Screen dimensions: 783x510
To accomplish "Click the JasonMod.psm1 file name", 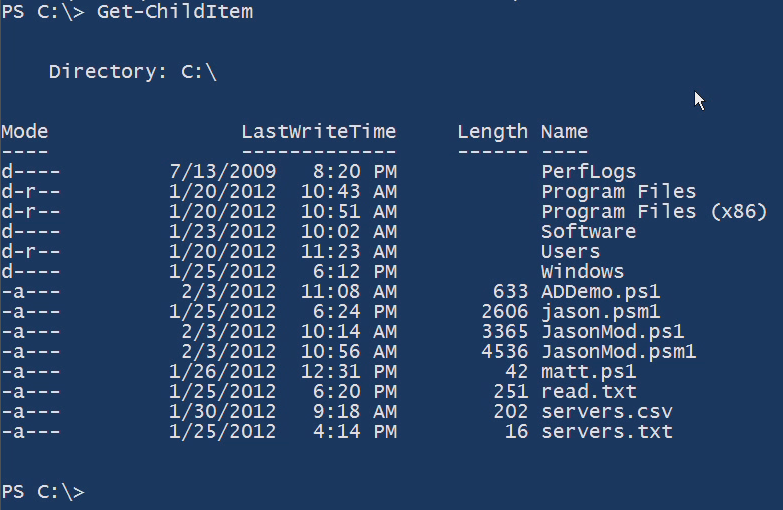I will click(x=619, y=351).
